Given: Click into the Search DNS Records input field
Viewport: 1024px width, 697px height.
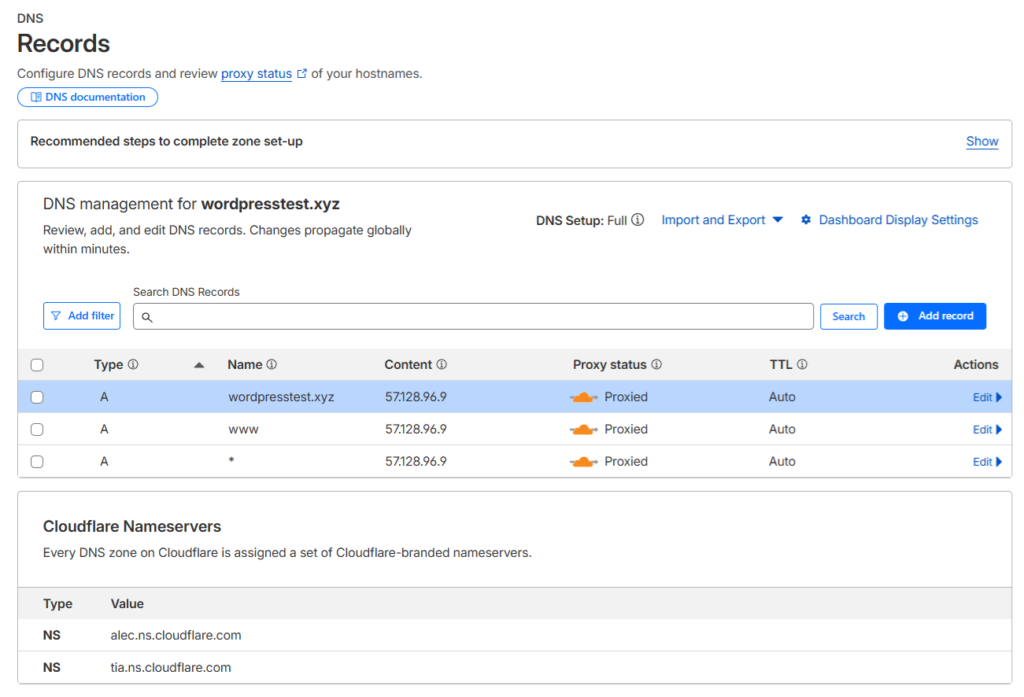Looking at the screenshot, I should pyautogui.click(x=473, y=316).
